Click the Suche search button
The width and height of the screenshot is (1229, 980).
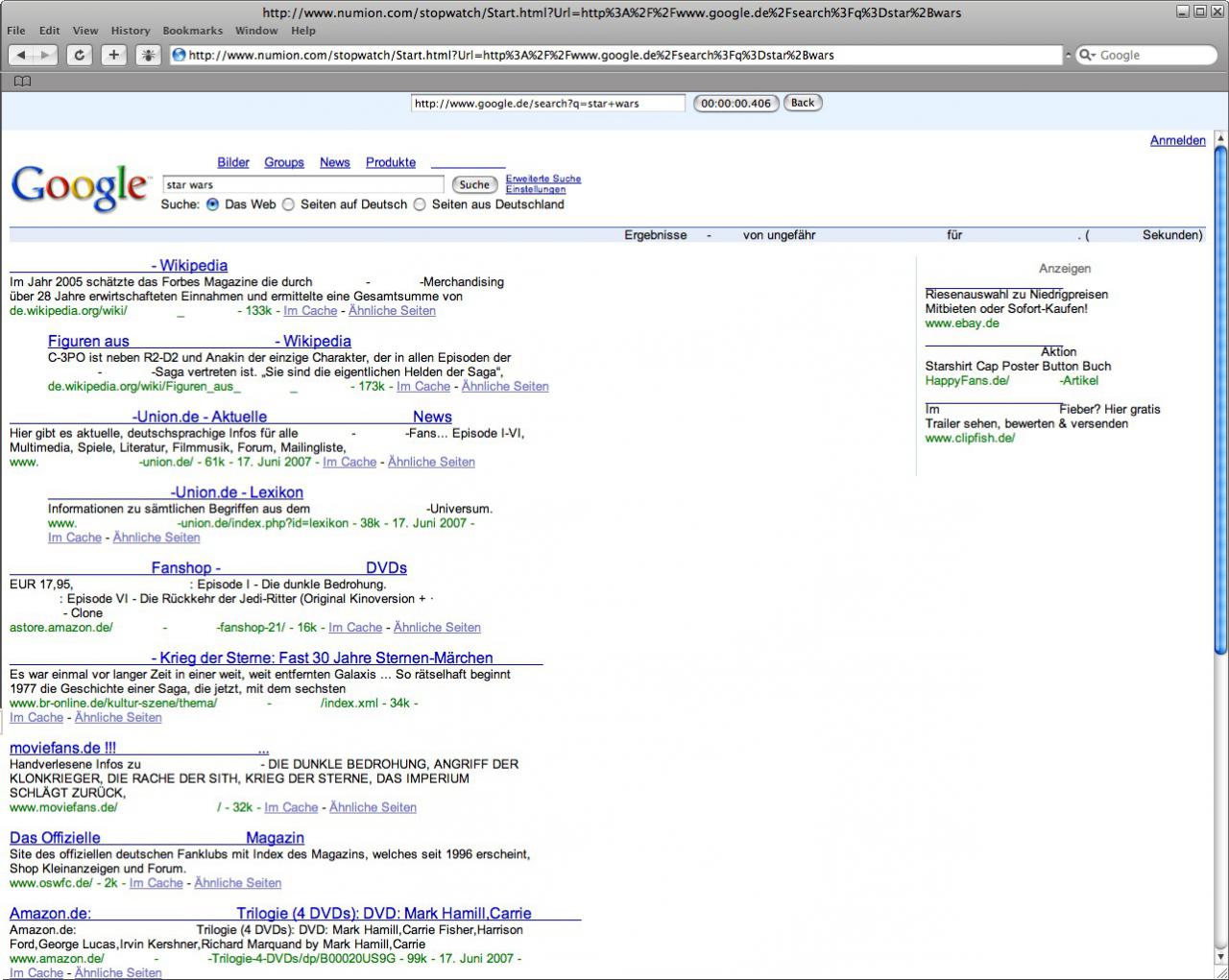(474, 184)
